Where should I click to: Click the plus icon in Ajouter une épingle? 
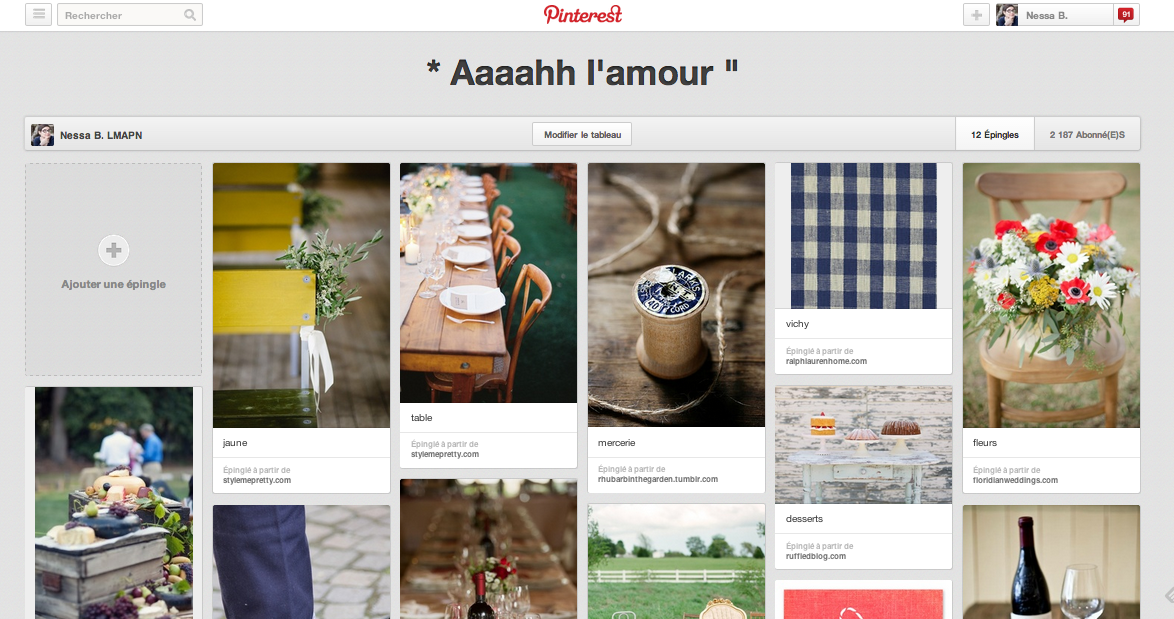pyautogui.click(x=114, y=250)
